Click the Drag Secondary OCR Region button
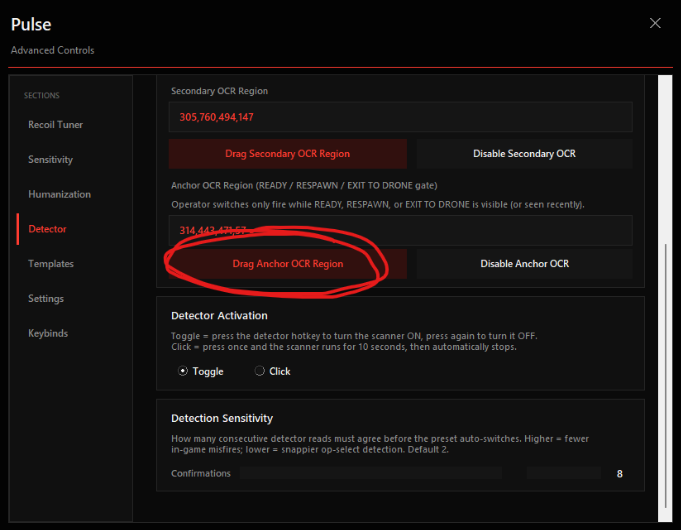The height and width of the screenshot is (530, 681). tap(288, 154)
